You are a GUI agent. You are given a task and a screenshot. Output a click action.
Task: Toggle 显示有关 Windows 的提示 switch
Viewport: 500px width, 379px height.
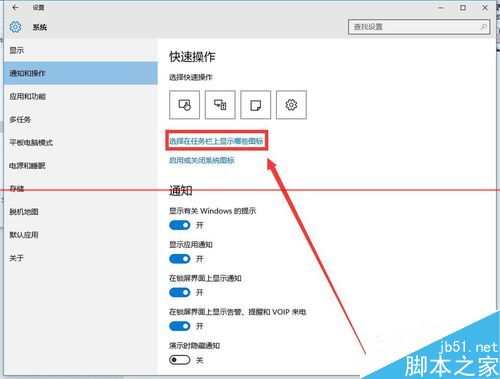tap(180, 225)
